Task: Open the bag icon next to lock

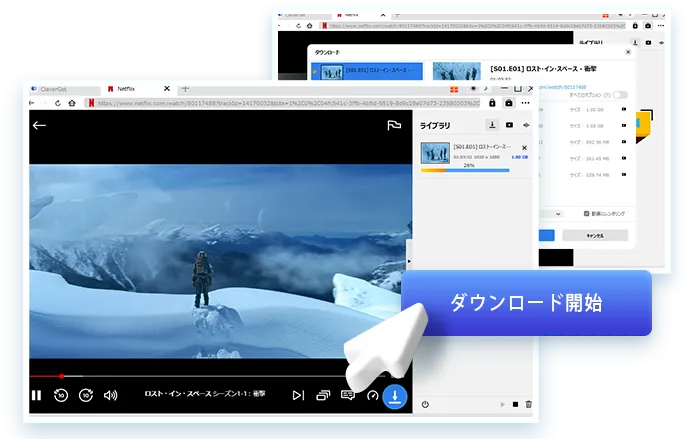Action: [508, 103]
